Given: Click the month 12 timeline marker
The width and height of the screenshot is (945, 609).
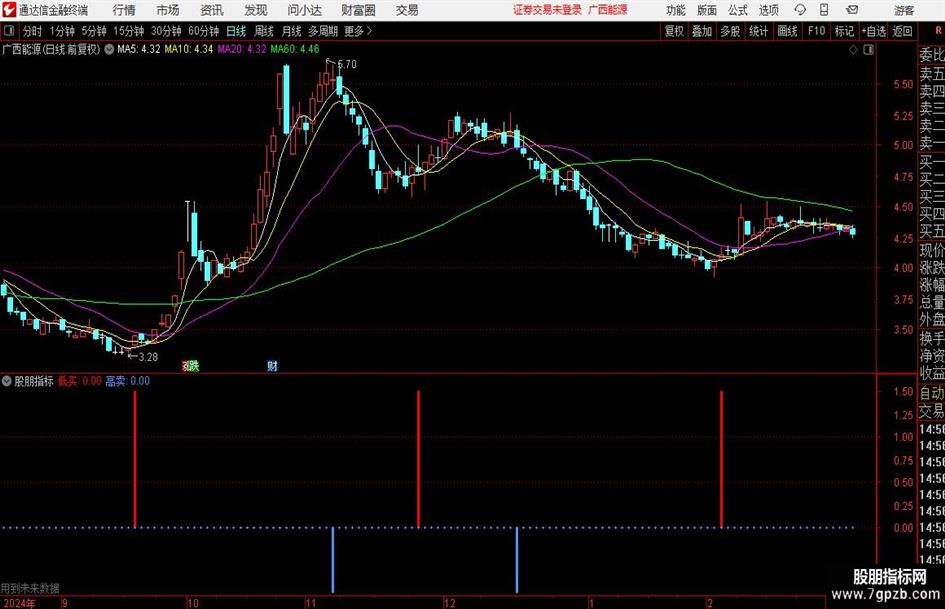Looking at the screenshot, I should point(450,603).
